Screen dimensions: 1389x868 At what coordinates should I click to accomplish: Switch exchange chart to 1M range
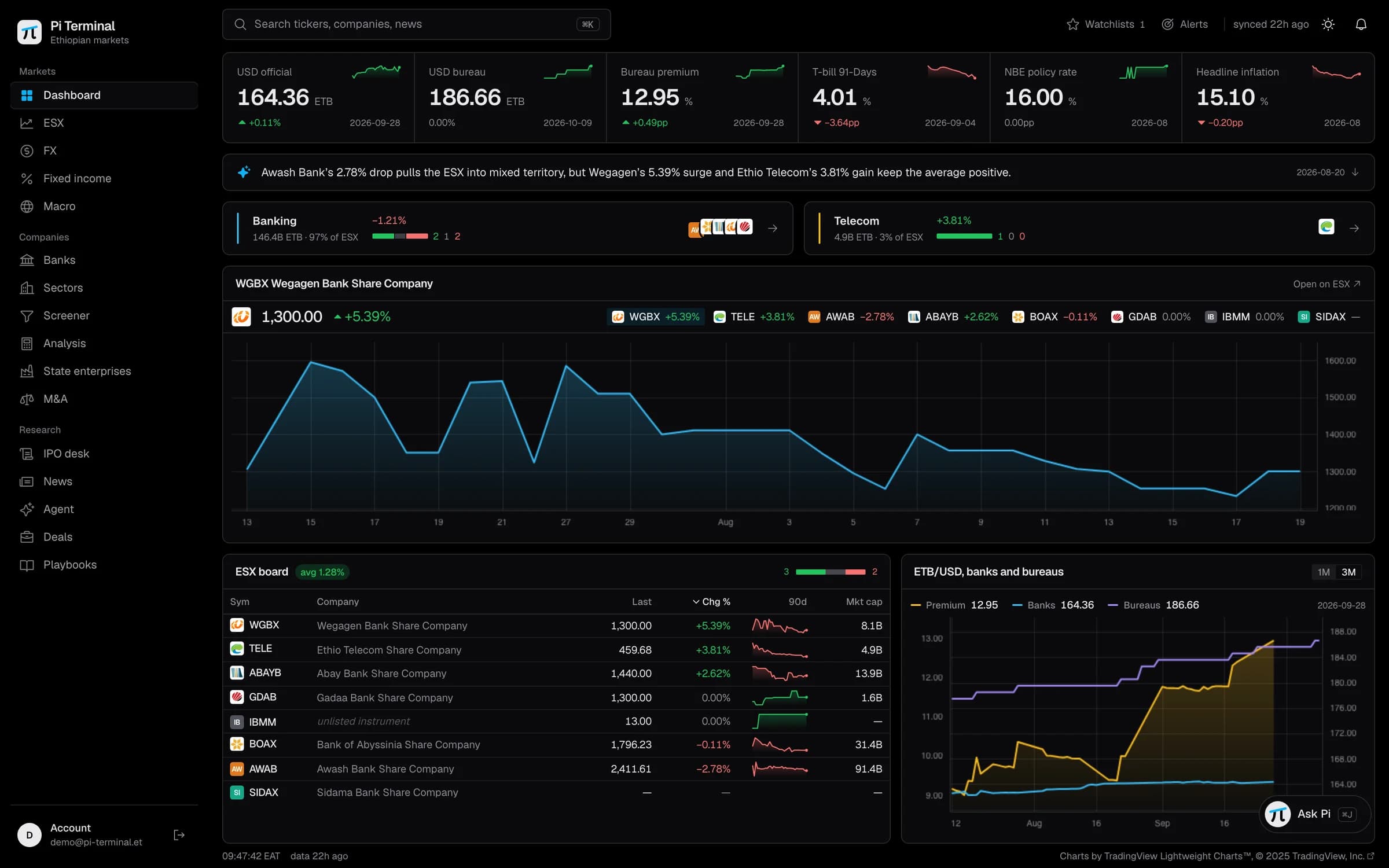[x=1324, y=572]
